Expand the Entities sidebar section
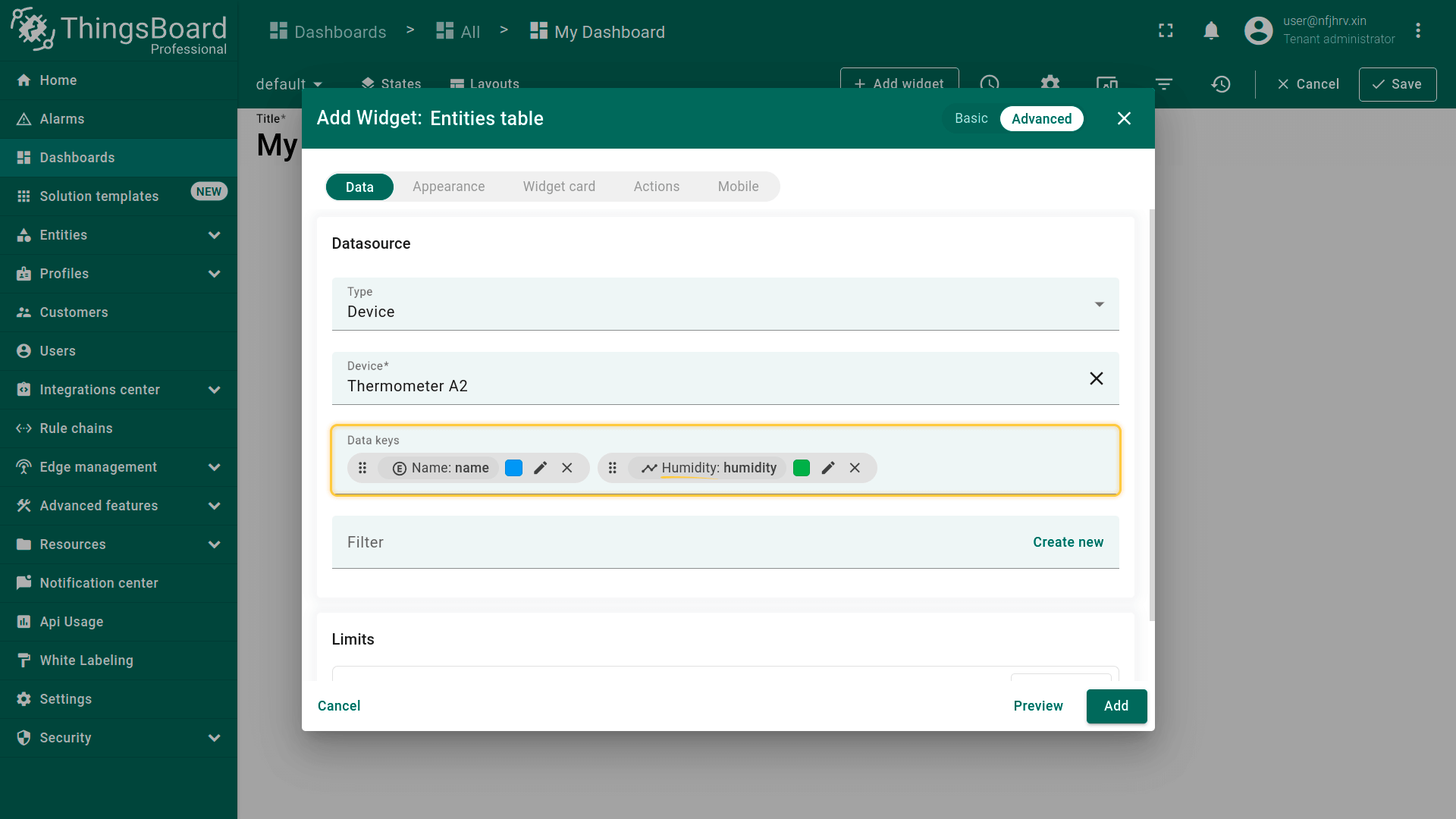The height and width of the screenshot is (819, 1456). tap(214, 235)
